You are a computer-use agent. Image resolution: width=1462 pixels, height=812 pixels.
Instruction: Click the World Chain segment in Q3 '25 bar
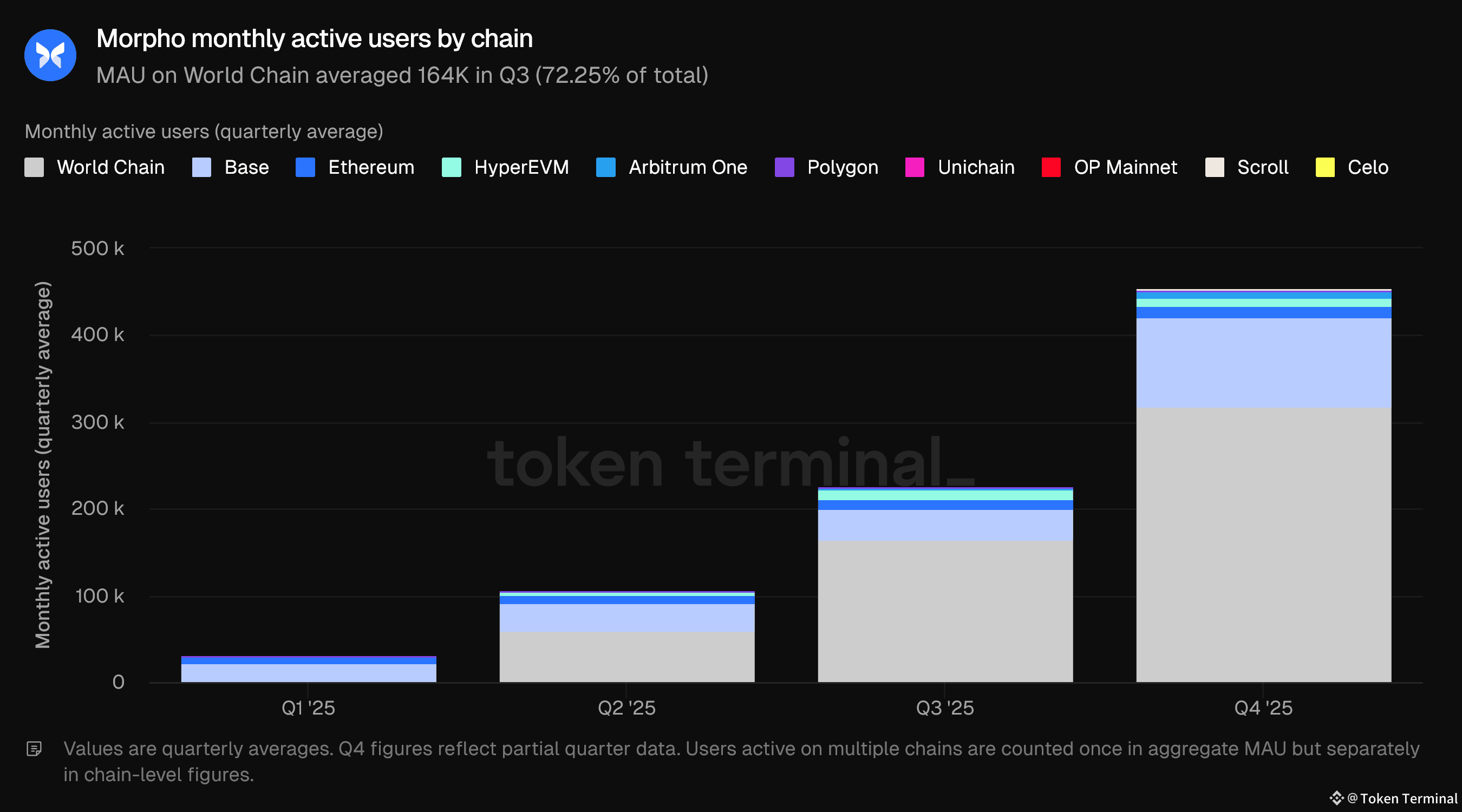945,611
